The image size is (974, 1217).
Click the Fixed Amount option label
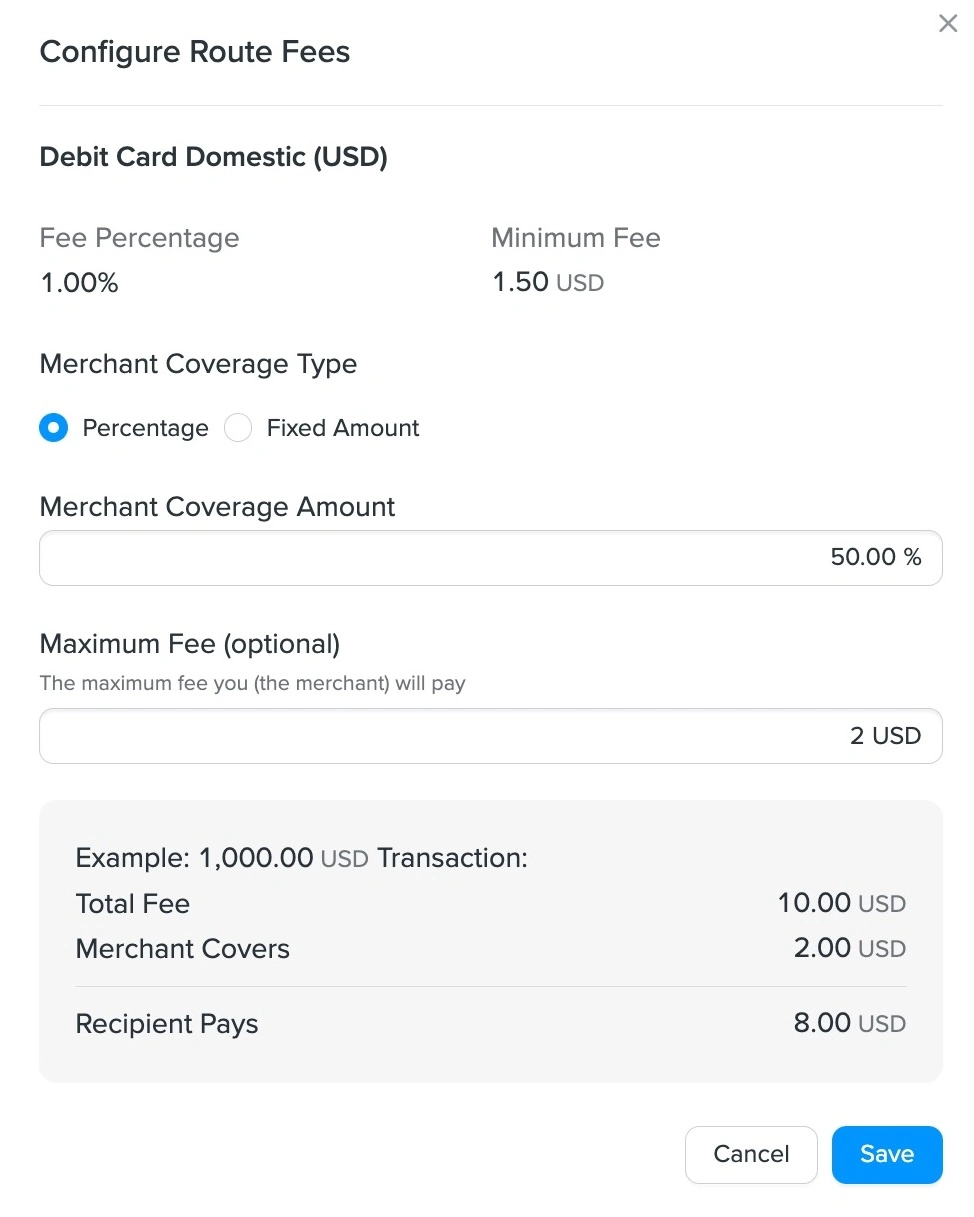coord(343,428)
